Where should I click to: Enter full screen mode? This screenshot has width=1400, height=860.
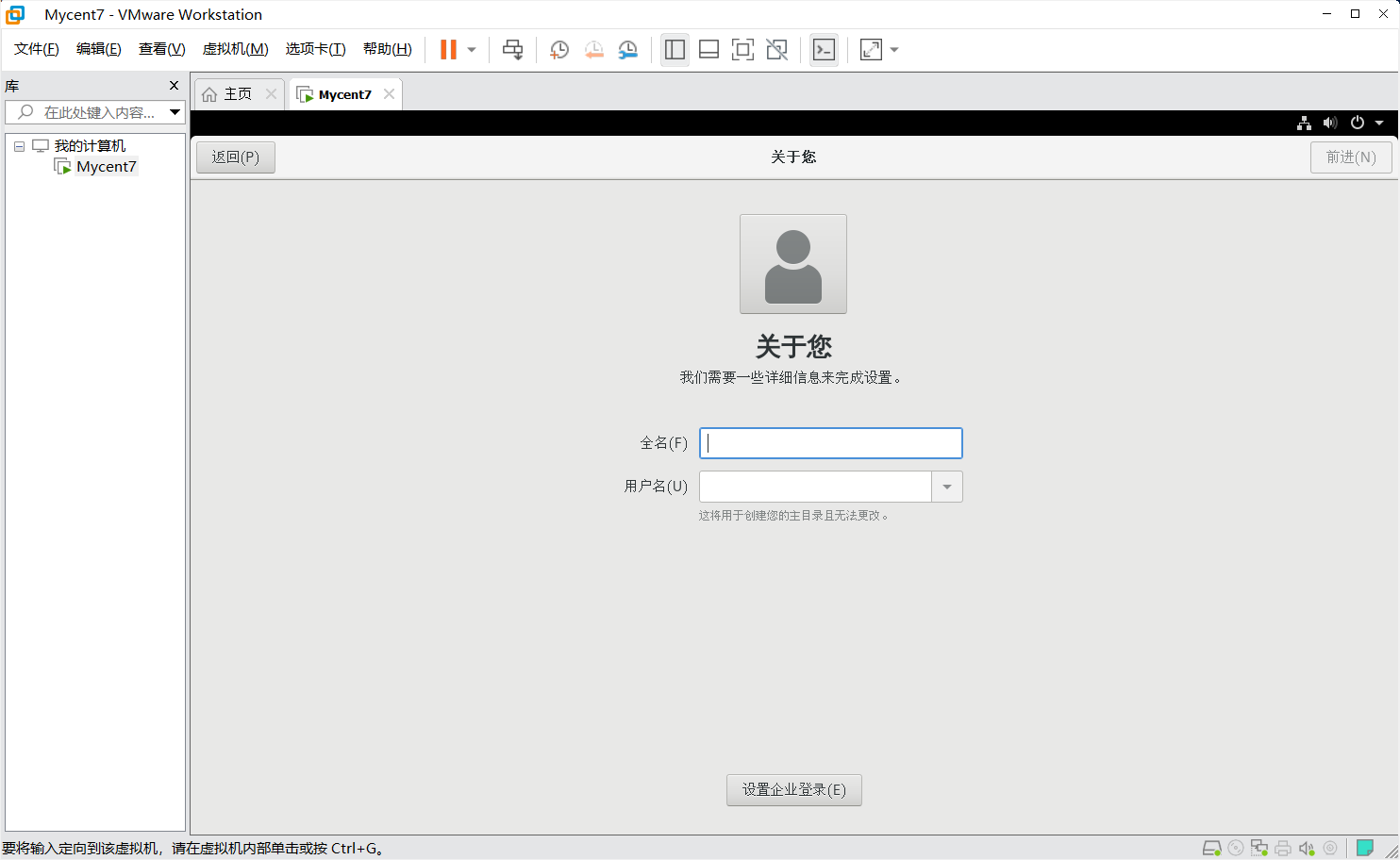point(742,49)
